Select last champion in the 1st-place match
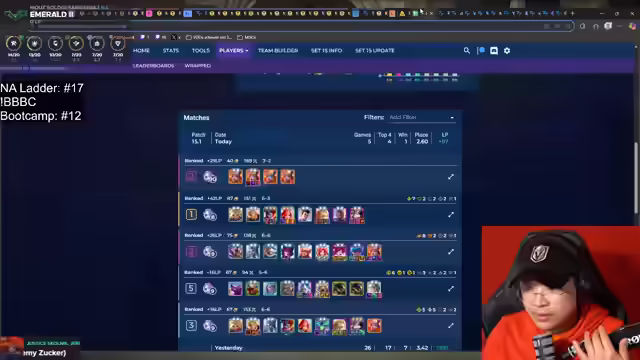The width and height of the screenshot is (640, 360). click(x=357, y=215)
